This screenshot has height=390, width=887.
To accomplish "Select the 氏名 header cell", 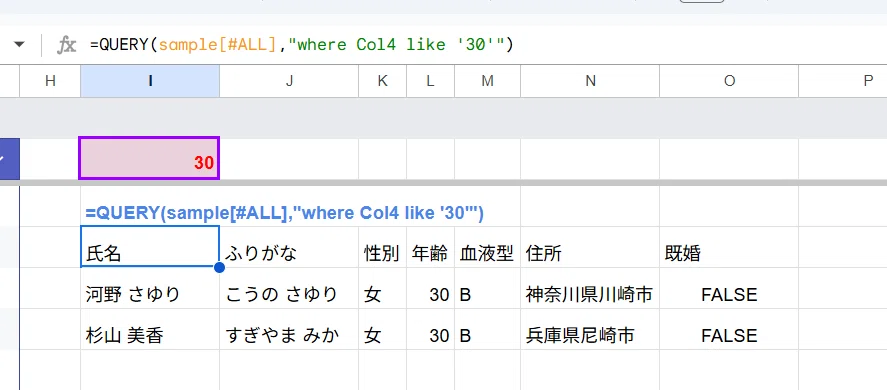I will point(150,247).
